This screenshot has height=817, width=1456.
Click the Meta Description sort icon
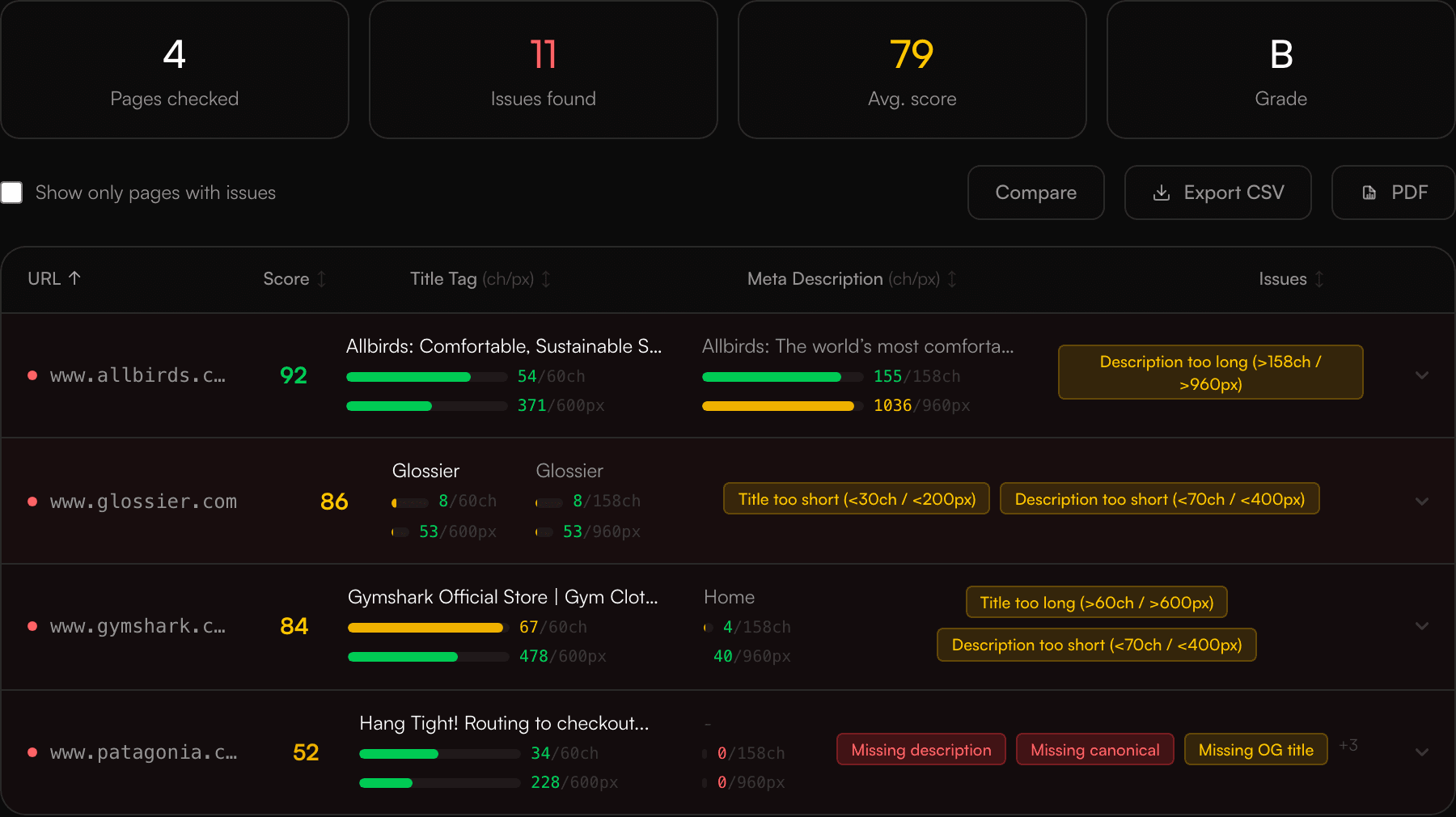(952, 279)
